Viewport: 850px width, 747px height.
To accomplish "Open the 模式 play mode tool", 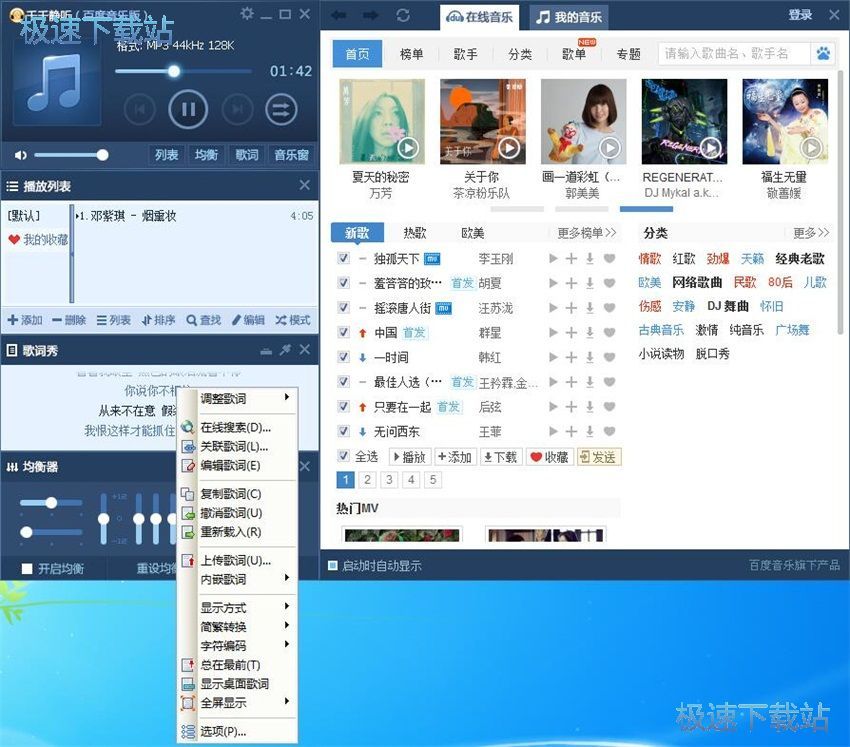I will pos(292,320).
